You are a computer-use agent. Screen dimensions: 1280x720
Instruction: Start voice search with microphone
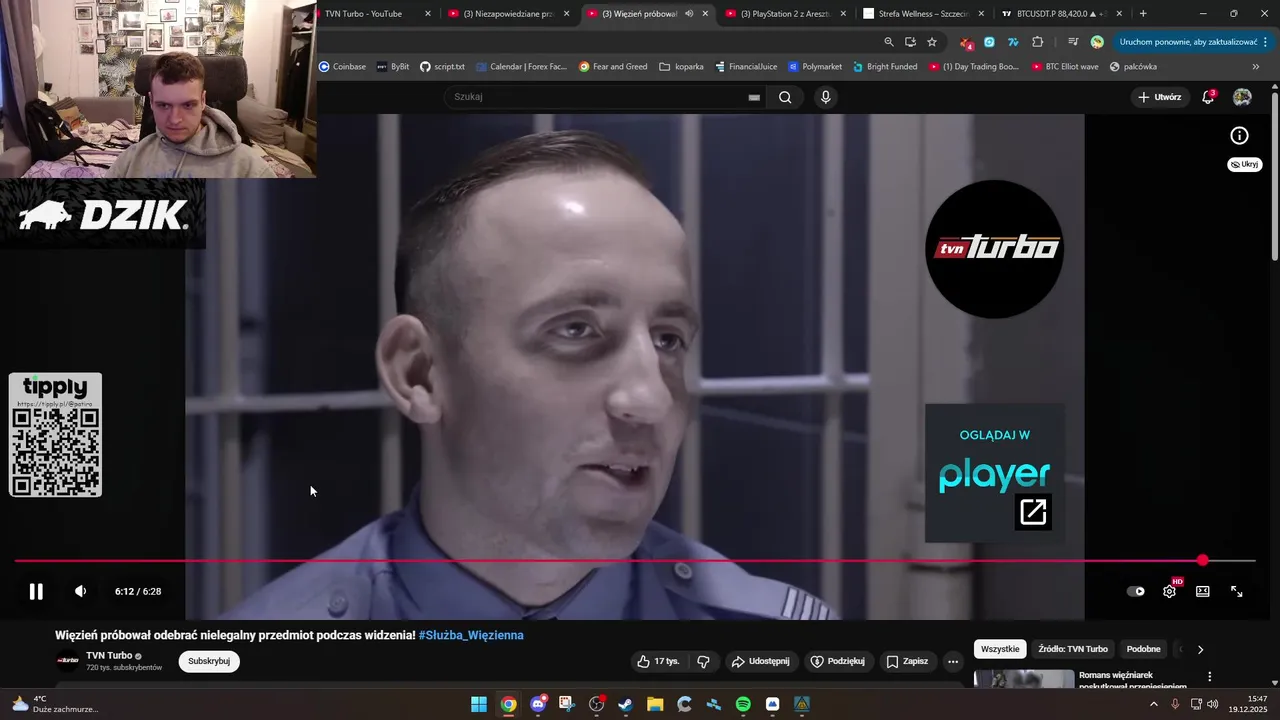click(825, 97)
